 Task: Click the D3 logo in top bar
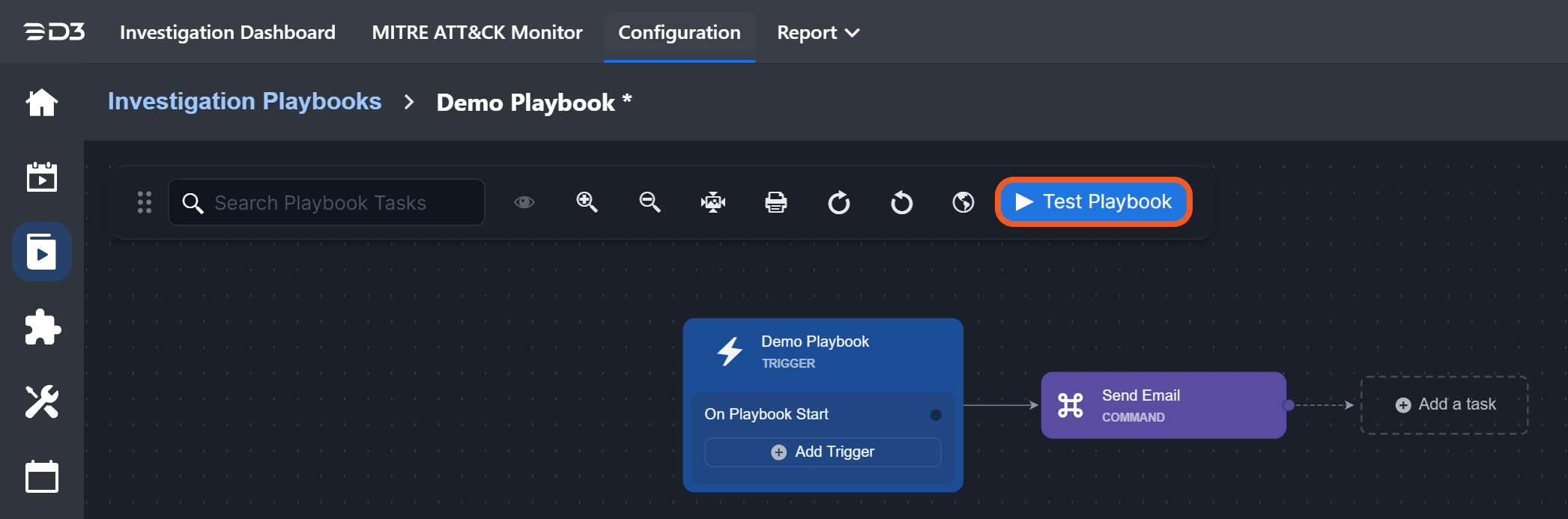tap(55, 32)
